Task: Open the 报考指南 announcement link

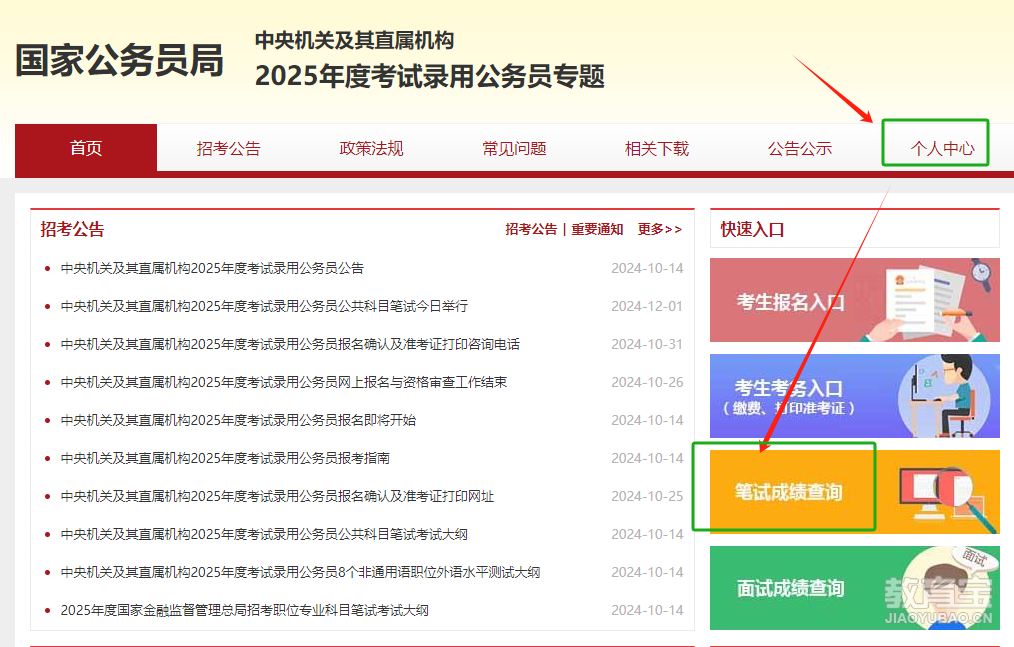Action: tap(225, 458)
